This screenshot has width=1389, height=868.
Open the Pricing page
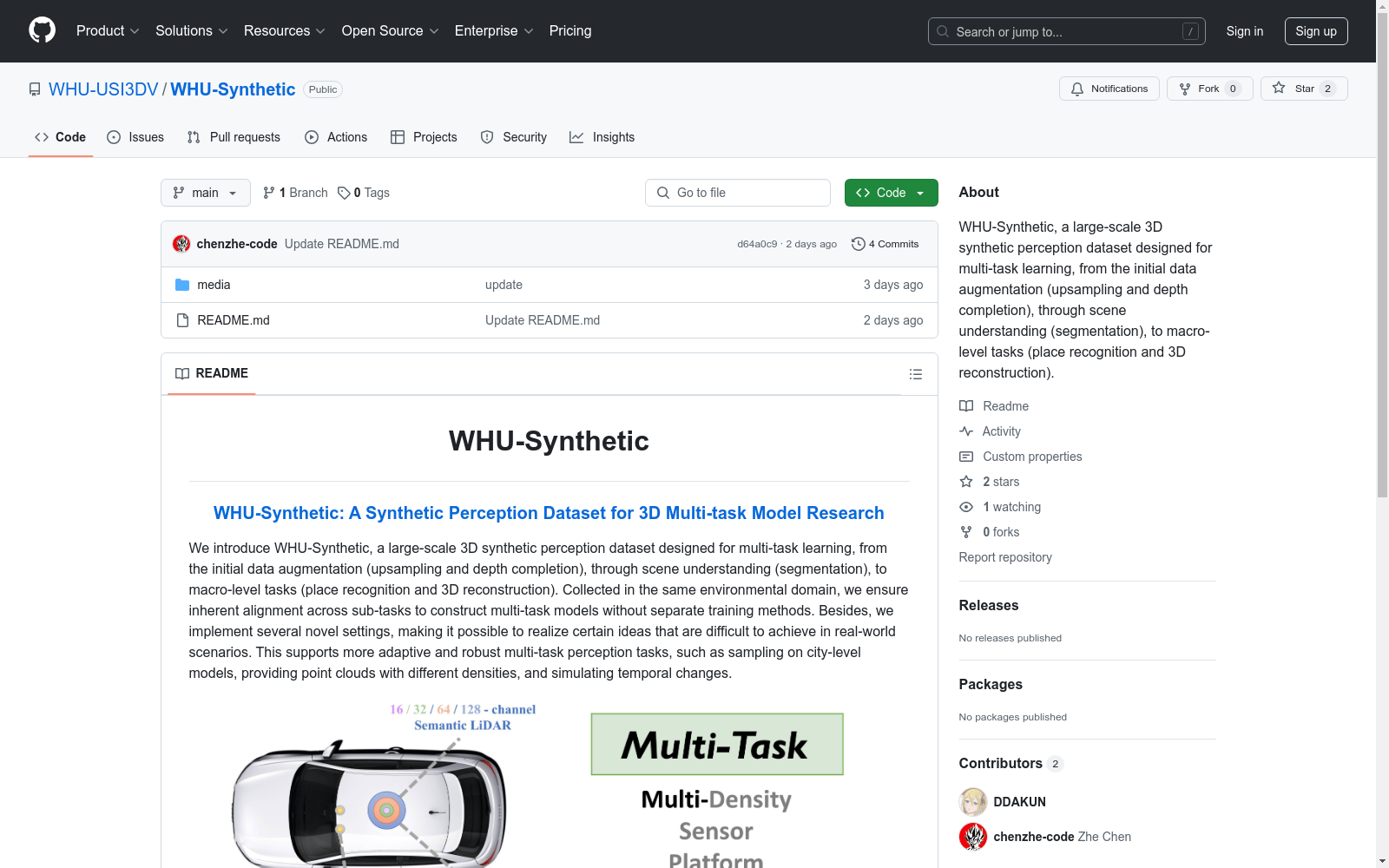[570, 30]
